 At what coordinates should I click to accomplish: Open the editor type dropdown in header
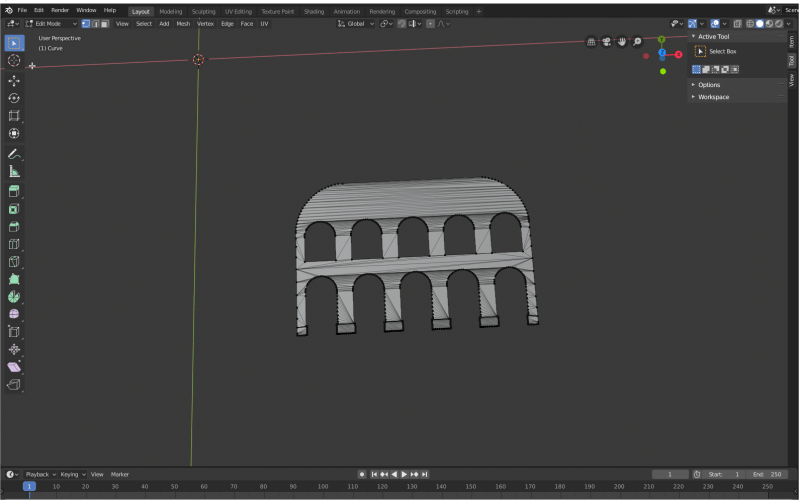tap(13, 23)
